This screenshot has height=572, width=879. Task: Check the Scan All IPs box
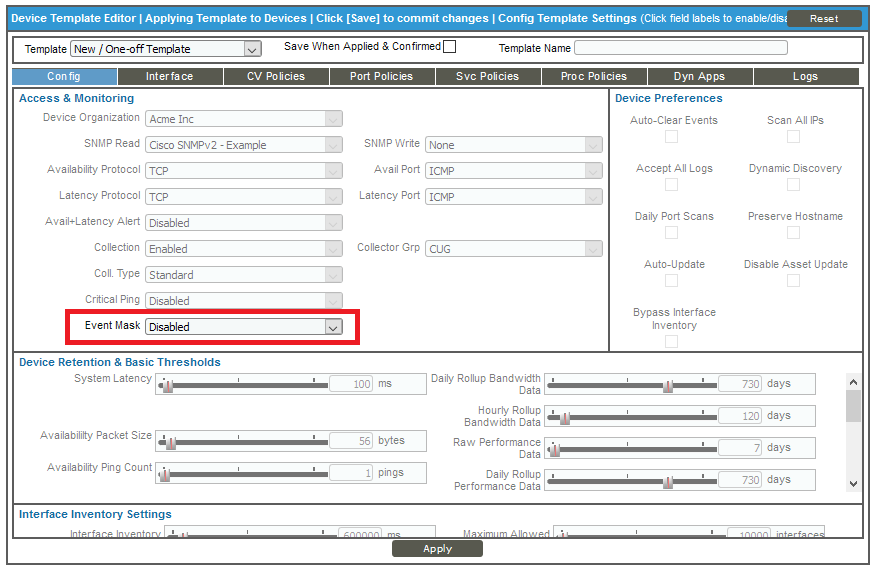pos(793,137)
